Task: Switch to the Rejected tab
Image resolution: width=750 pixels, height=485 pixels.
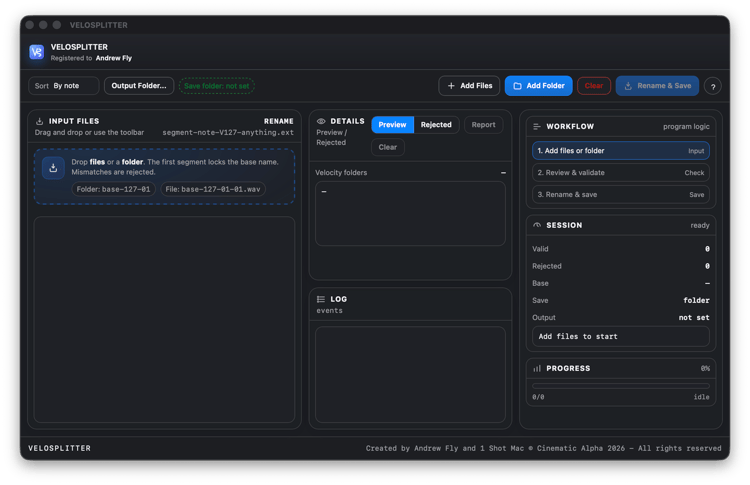Action: pyautogui.click(x=436, y=124)
